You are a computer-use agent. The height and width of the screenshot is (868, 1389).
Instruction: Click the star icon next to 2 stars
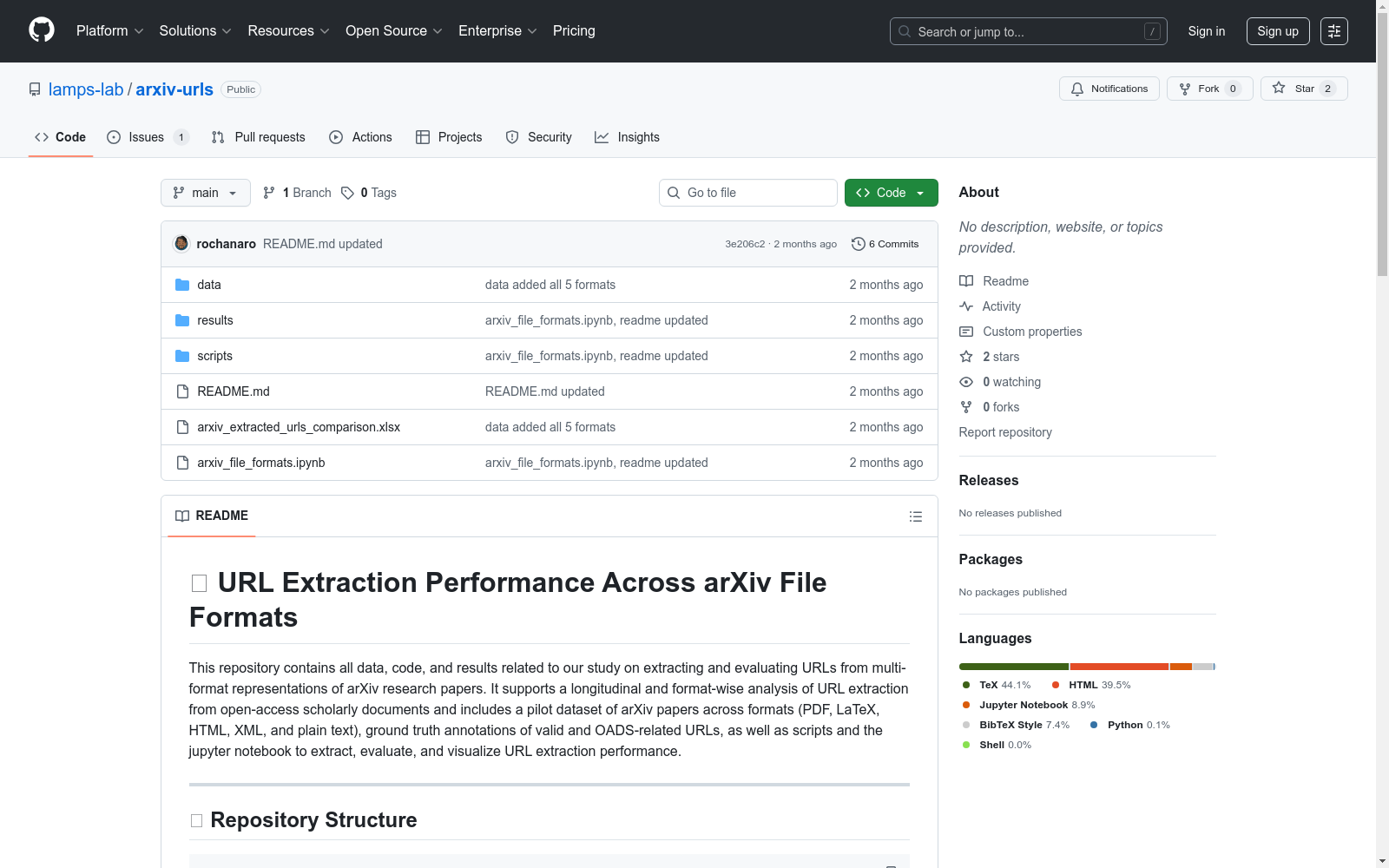point(966,357)
